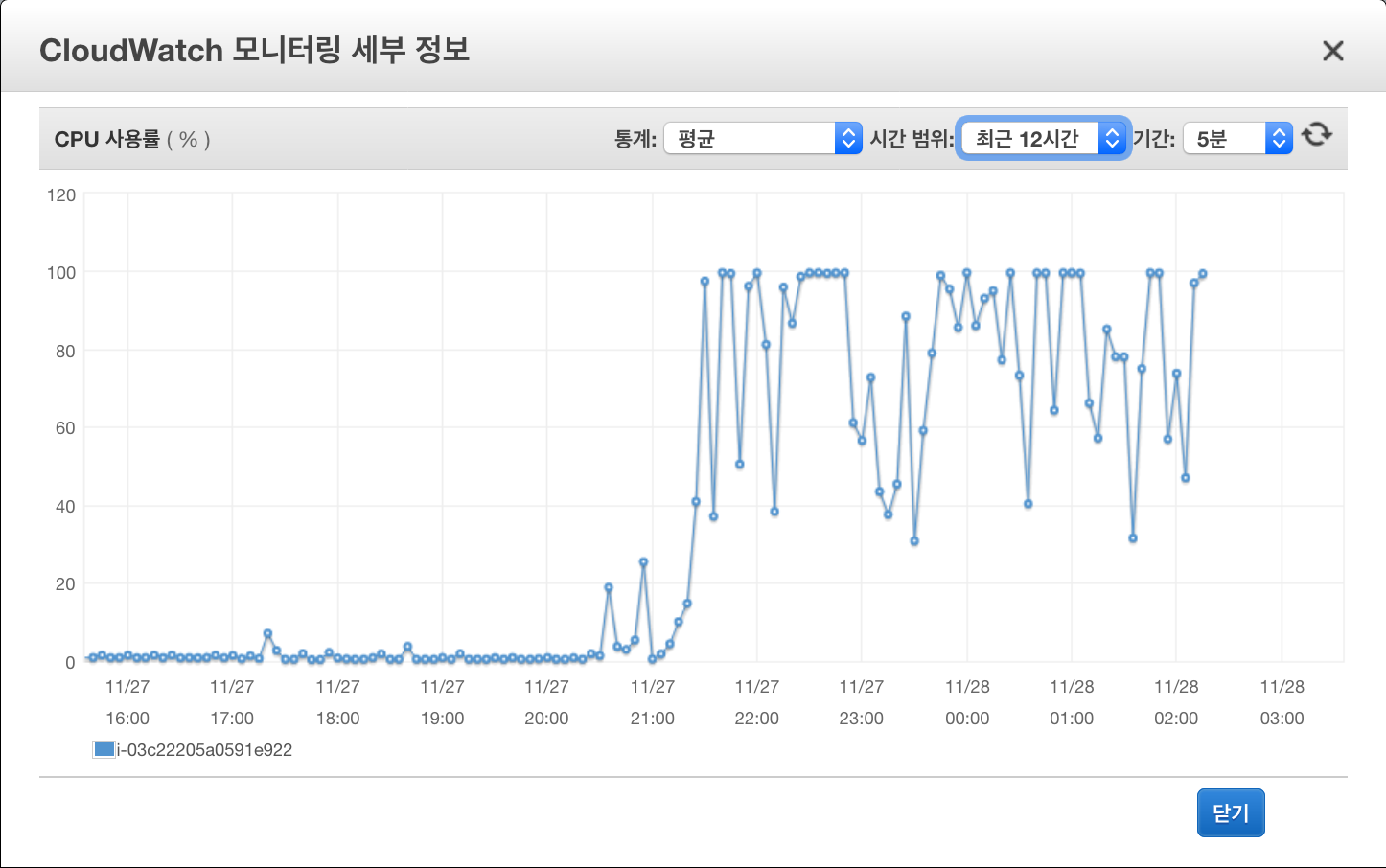This screenshot has height=868, width=1386.
Task: Click the 11/27 23:00 x-axis label
Action: coord(861,702)
